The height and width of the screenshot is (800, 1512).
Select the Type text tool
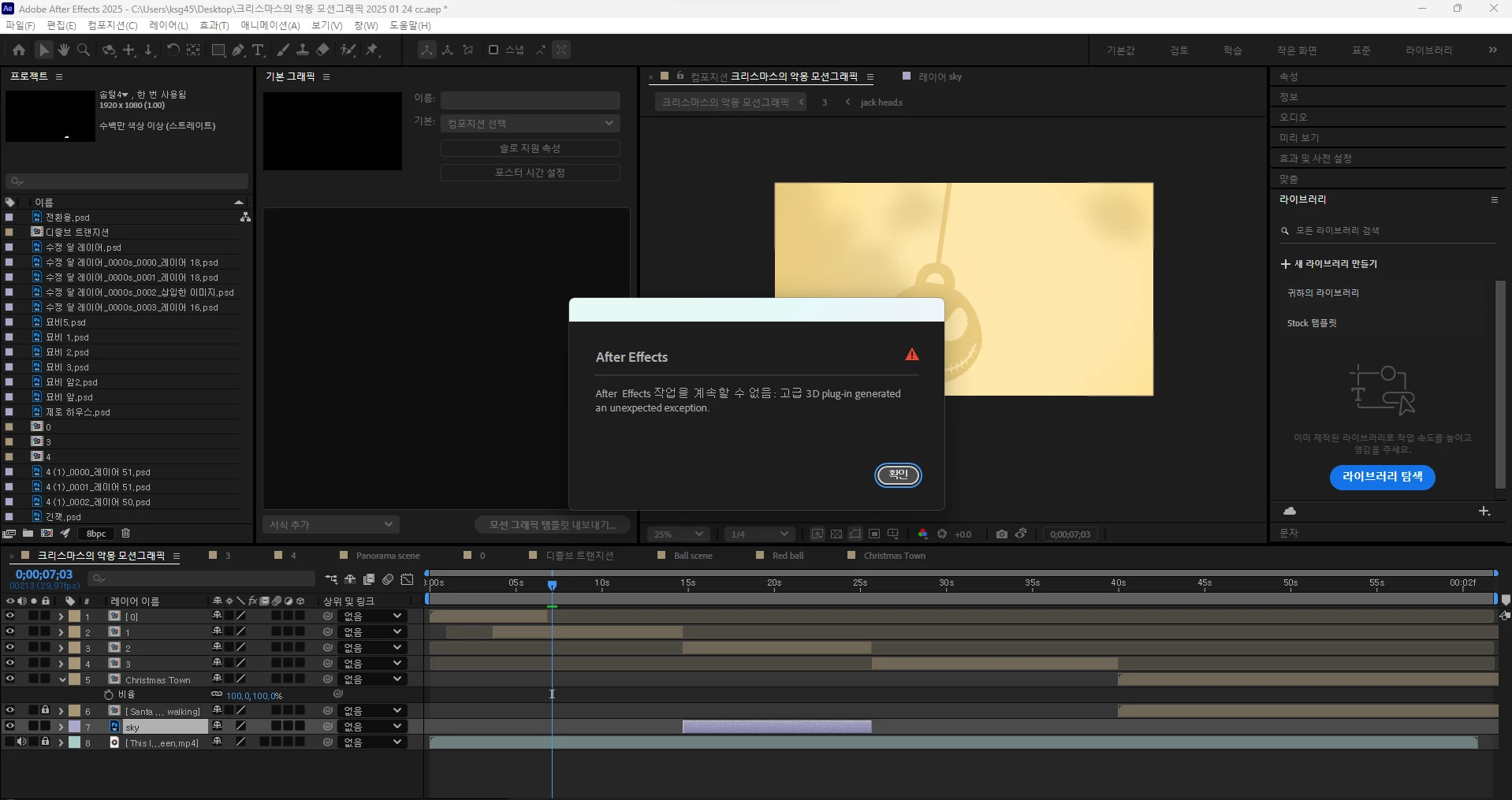tap(259, 50)
